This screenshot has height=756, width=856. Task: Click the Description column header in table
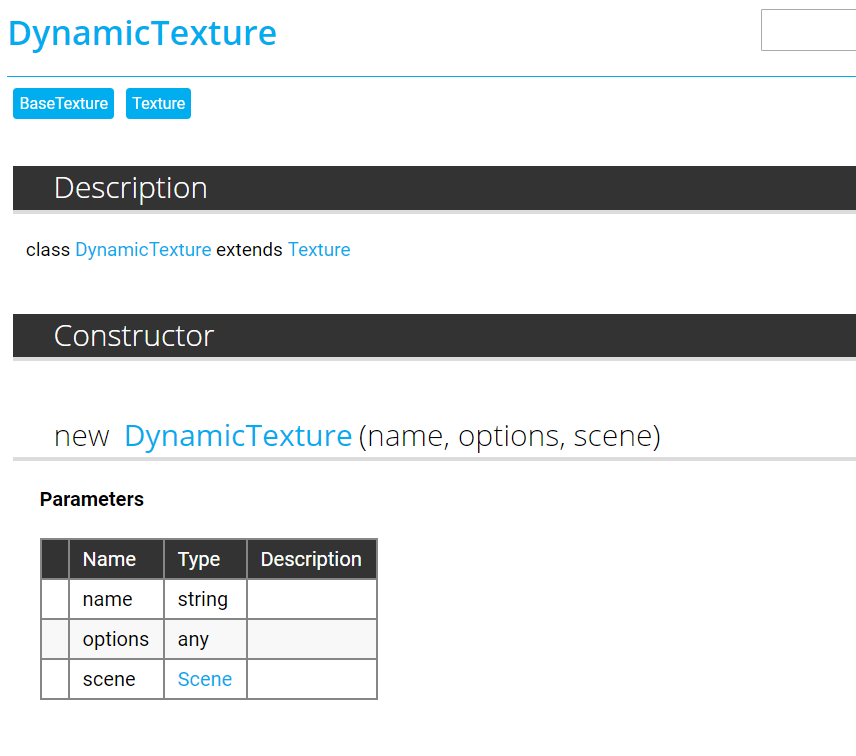pyautogui.click(x=311, y=560)
